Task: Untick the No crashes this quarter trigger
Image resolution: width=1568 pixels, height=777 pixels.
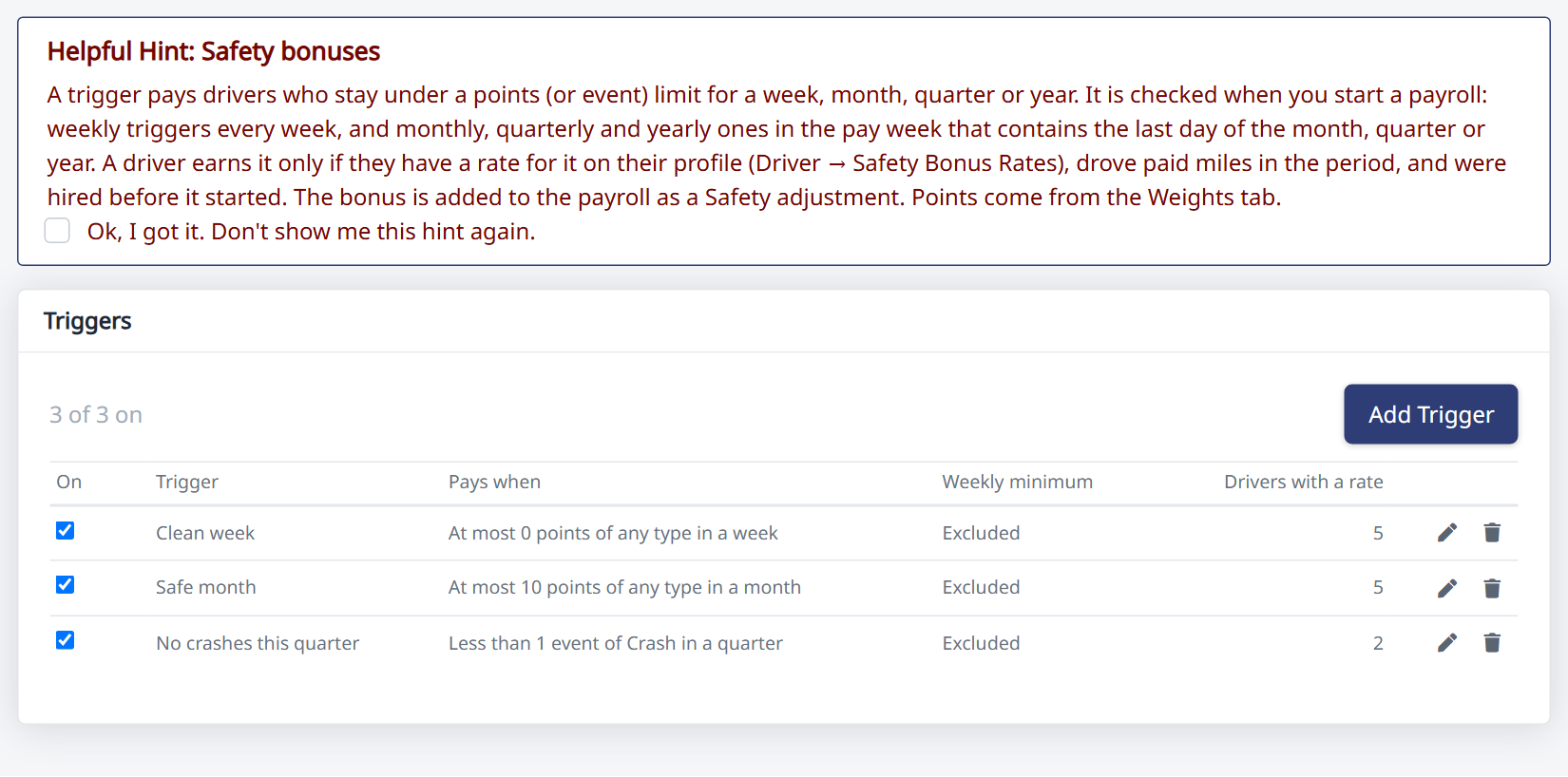Action: [65, 640]
